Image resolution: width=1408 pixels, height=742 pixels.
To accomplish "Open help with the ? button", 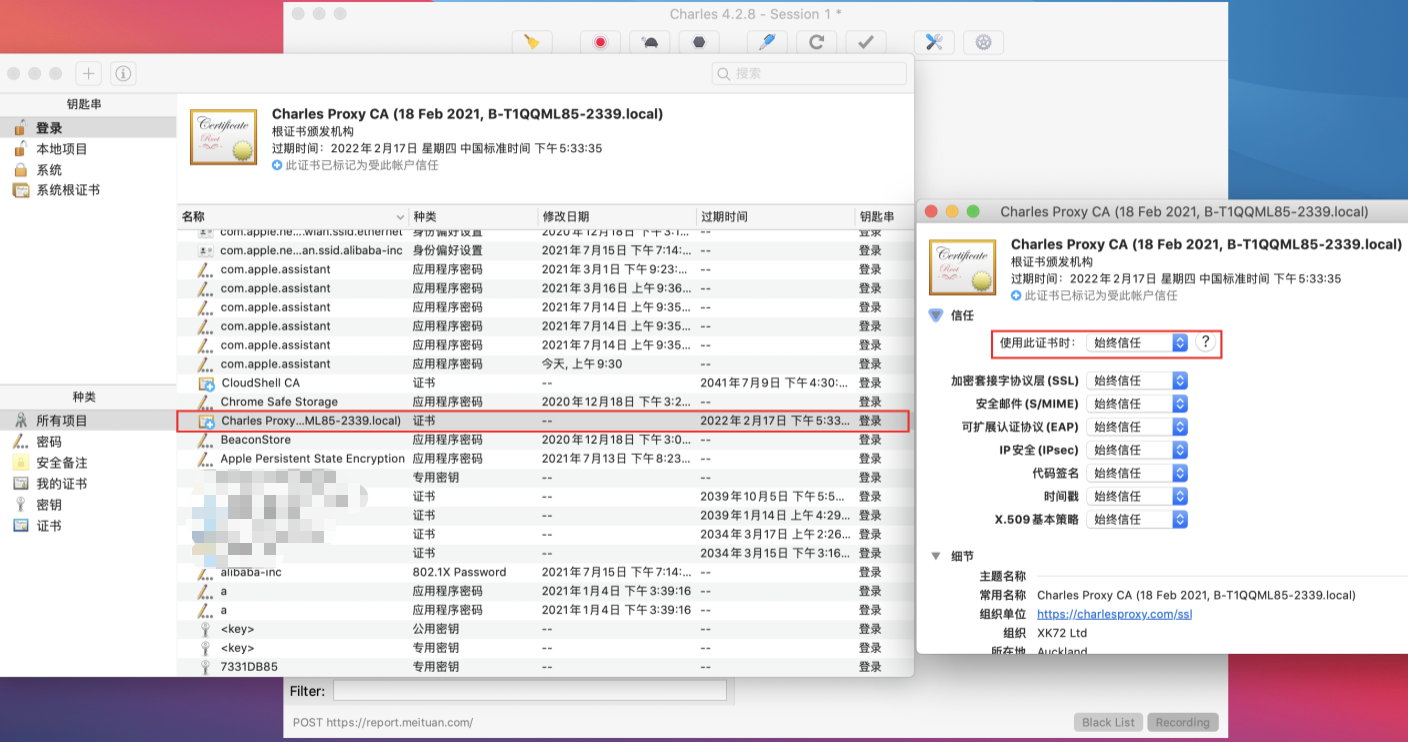I will coord(1206,342).
